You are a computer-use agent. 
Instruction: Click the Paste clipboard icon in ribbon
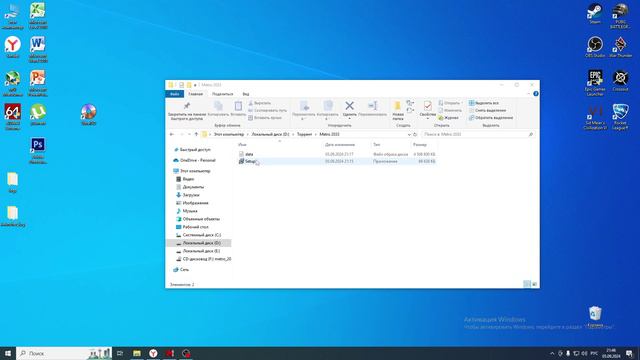click(x=238, y=106)
